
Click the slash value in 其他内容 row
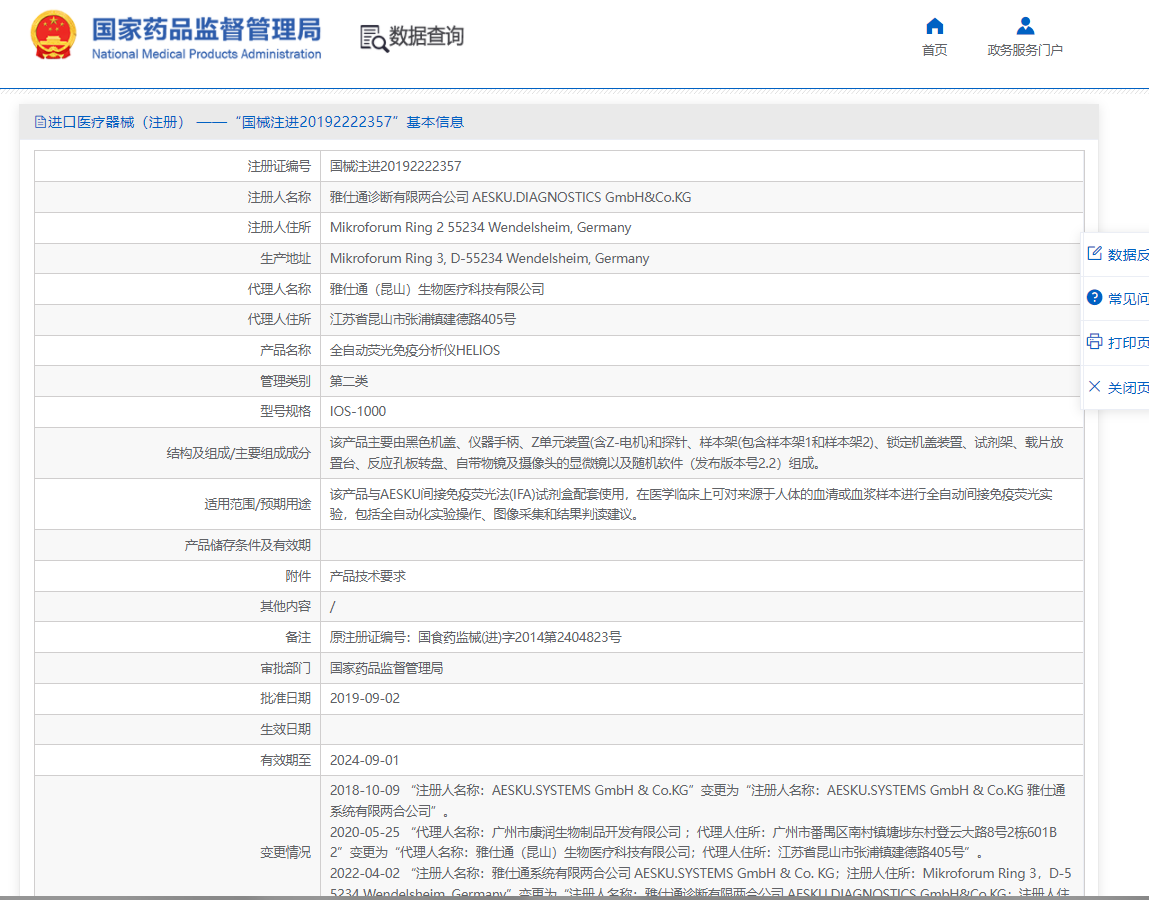tap(333, 607)
